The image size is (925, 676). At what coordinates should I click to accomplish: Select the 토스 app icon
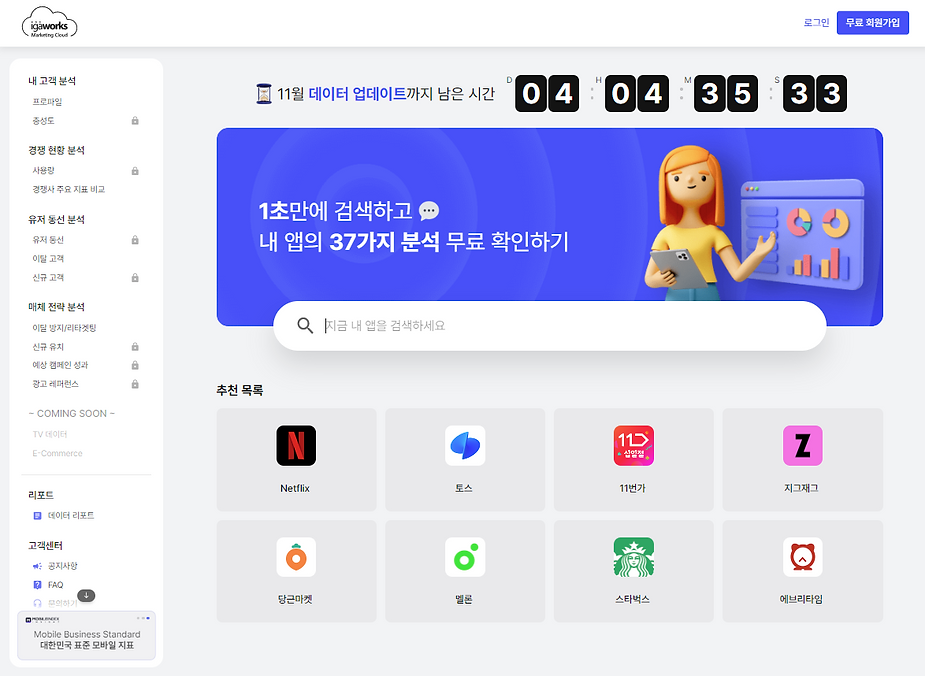pos(465,445)
